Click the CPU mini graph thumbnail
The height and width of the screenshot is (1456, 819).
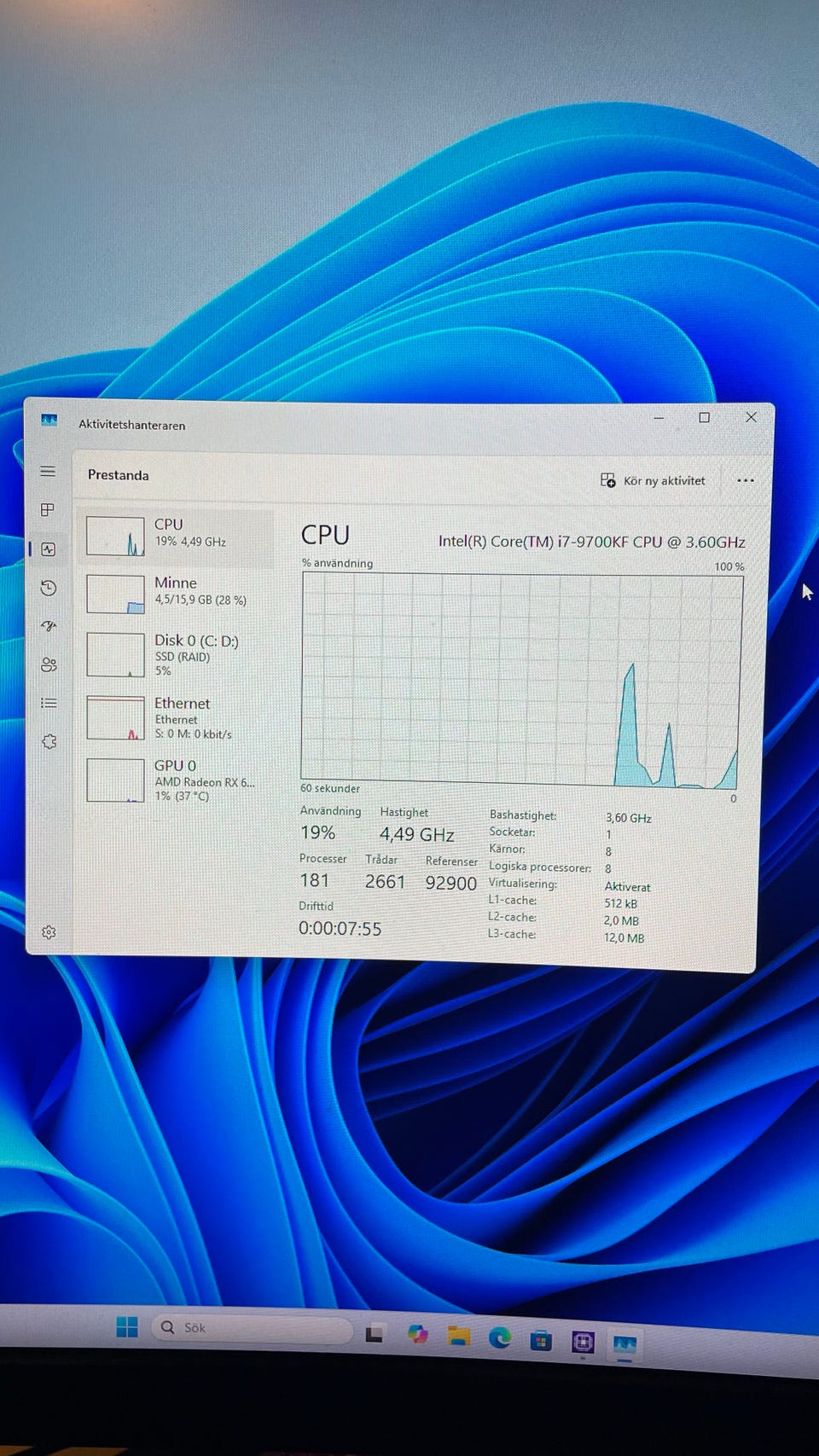(x=115, y=537)
